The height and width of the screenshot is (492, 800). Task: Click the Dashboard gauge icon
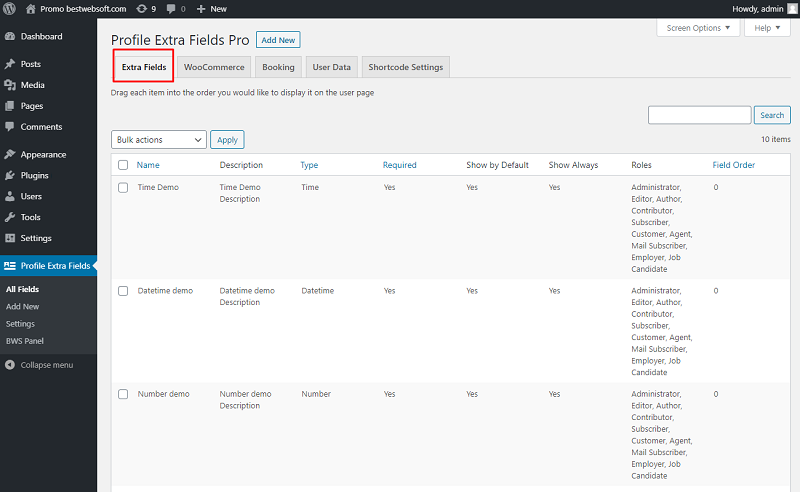click(10, 36)
